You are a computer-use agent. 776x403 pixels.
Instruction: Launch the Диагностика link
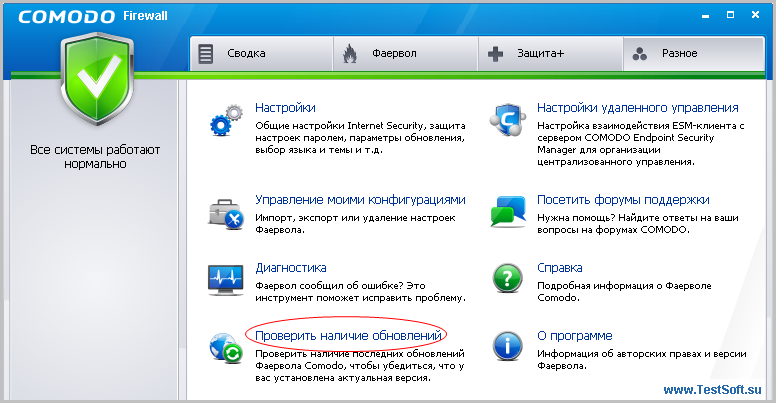point(291,268)
